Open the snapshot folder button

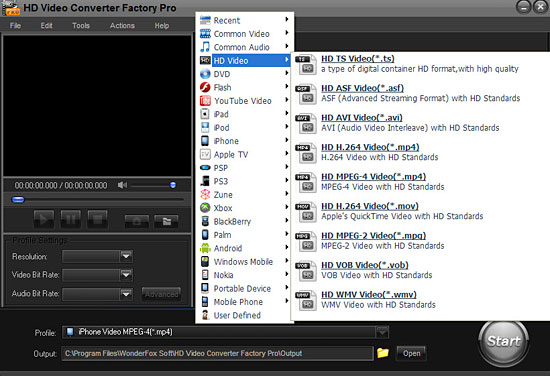(166, 221)
